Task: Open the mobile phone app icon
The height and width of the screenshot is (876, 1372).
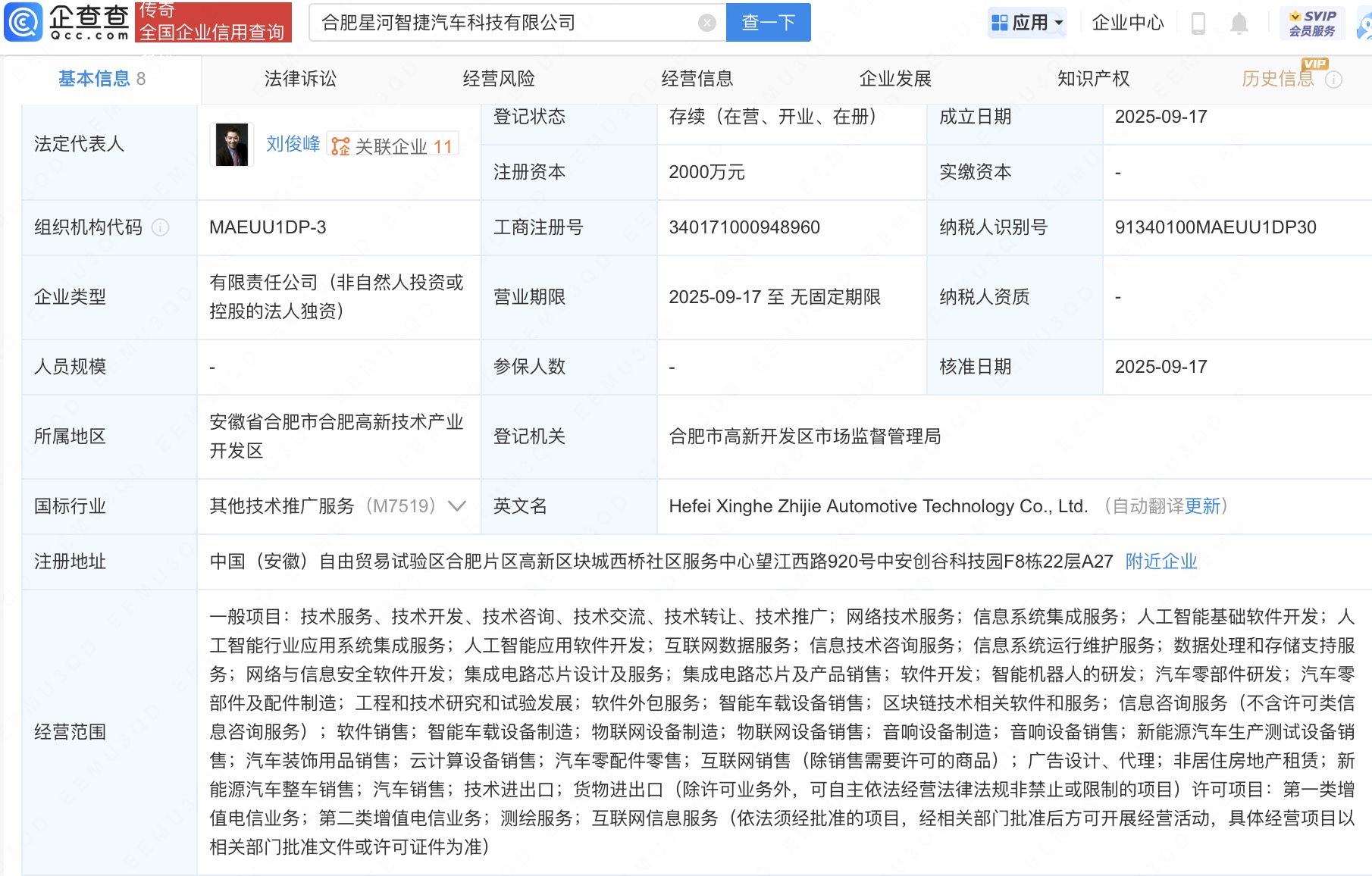Action: 1198,23
